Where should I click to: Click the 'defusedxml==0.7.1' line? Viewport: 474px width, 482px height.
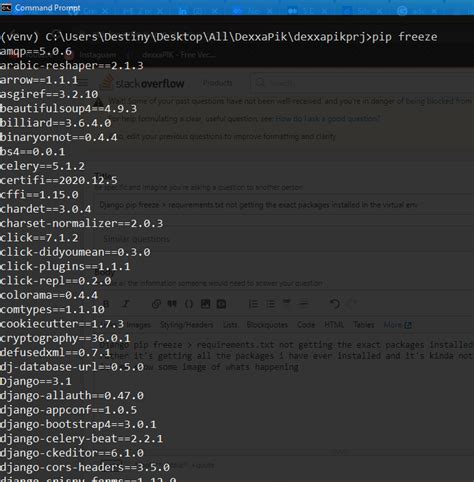click(x=55, y=352)
